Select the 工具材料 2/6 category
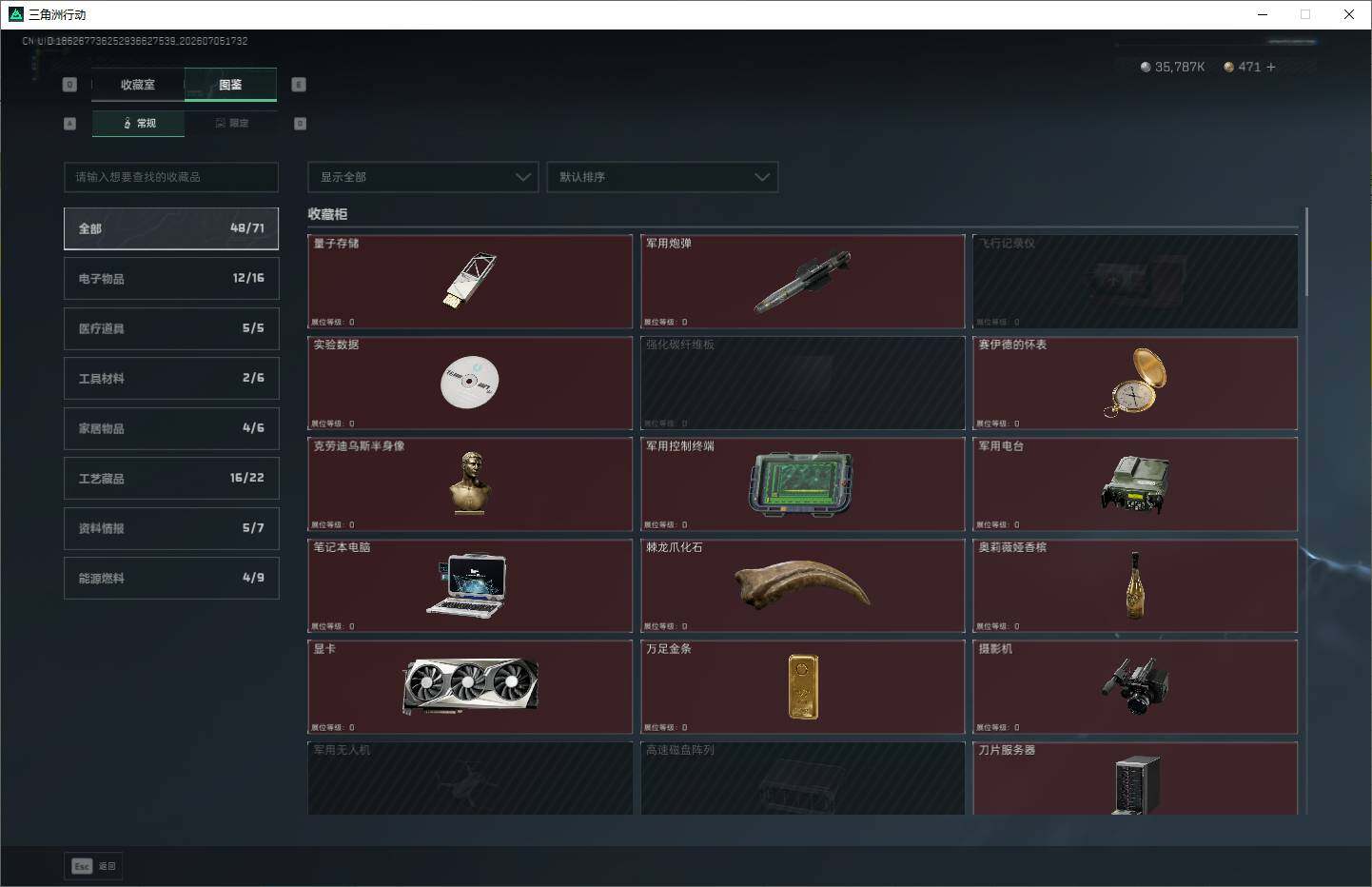The image size is (1372, 887). point(171,378)
